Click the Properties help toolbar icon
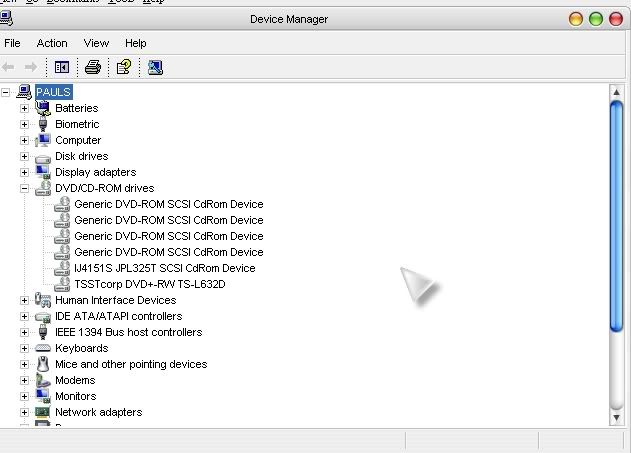The height and width of the screenshot is (453, 631). coord(123,67)
